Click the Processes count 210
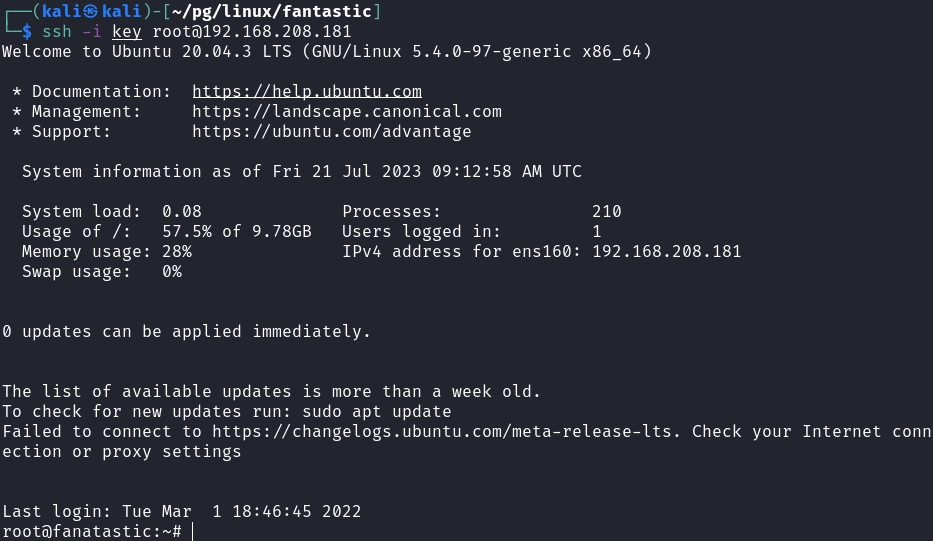The width and height of the screenshot is (933, 541). tap(606, 211)
